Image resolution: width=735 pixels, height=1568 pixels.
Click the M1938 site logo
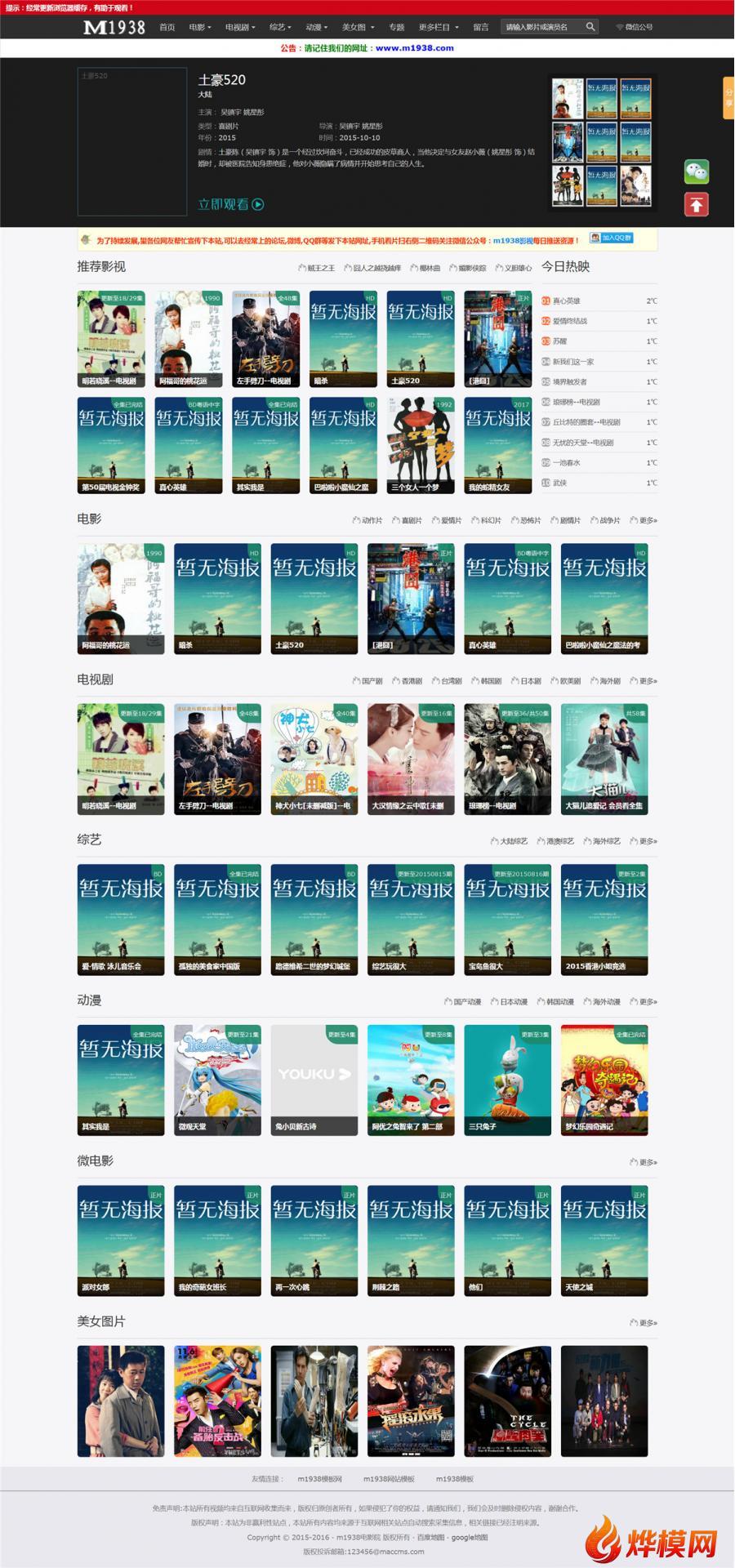(114, 27)
